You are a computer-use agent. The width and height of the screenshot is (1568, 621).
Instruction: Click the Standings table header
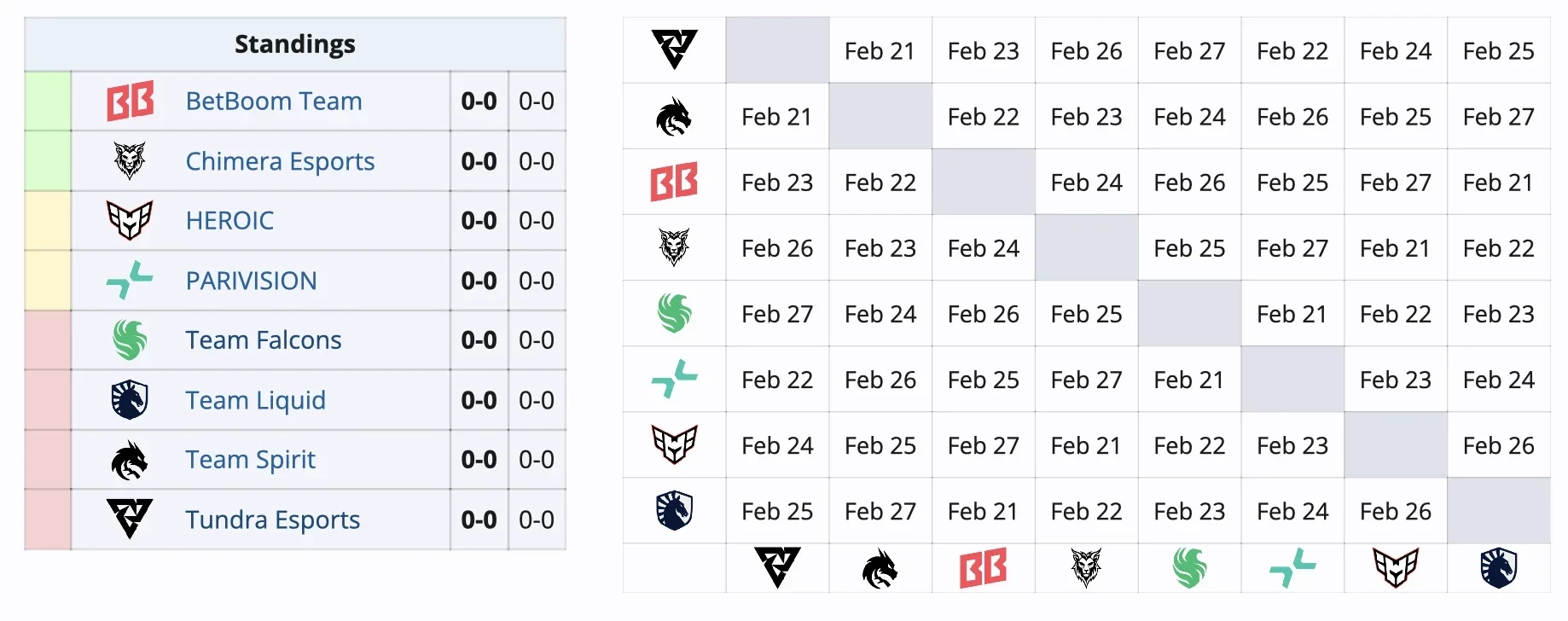coord(294,44)
